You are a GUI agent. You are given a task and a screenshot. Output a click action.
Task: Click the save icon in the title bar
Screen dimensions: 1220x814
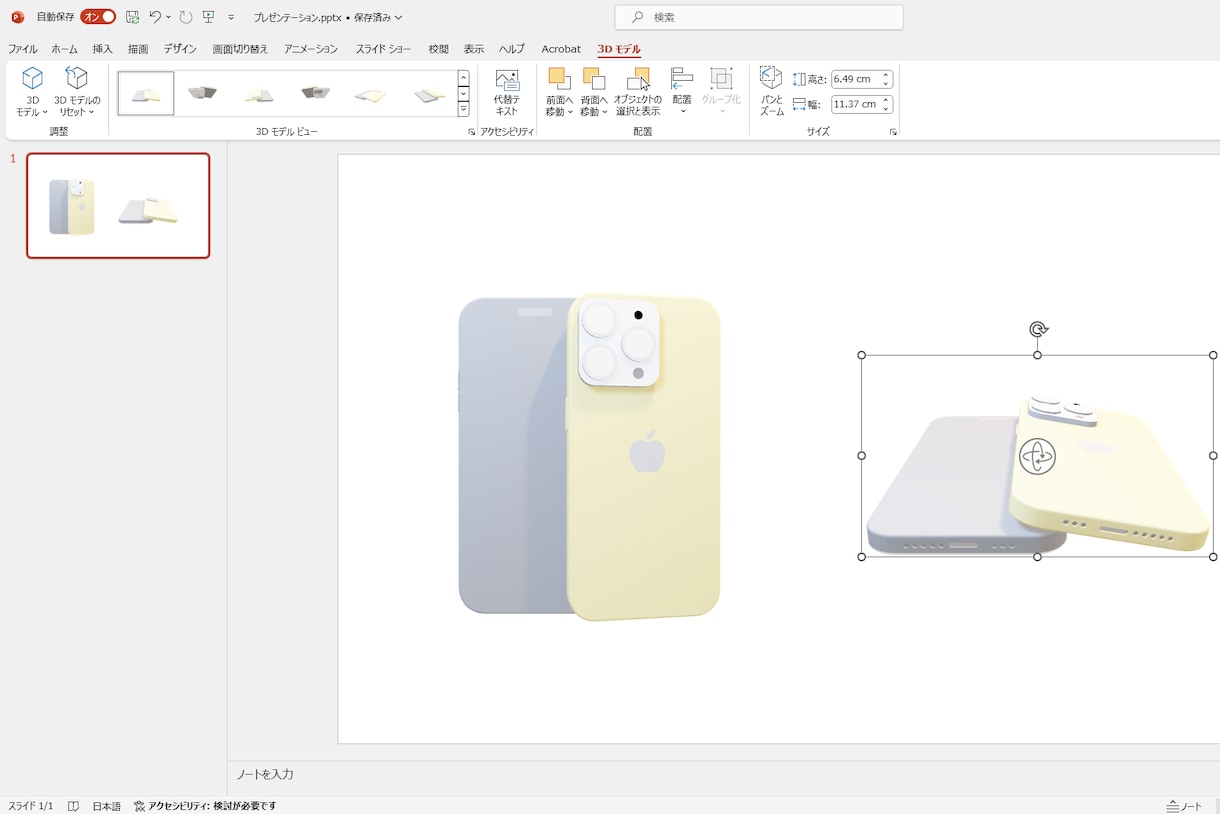[x=132, y=17]
